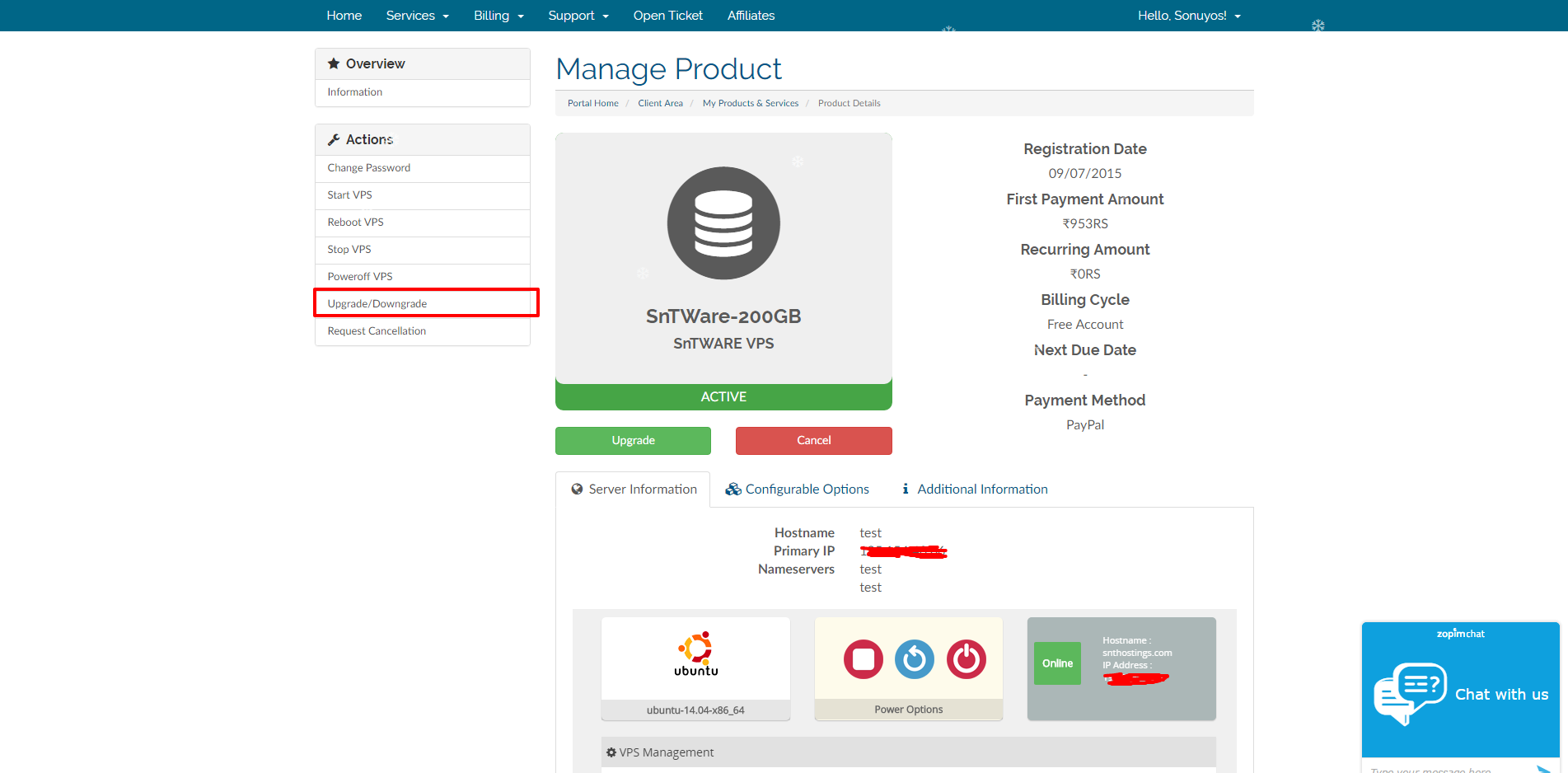The height and width of the screenshot is (773, 1568).
Task: Click the snthostings.com hostname text
Action: coord(1137,653)
